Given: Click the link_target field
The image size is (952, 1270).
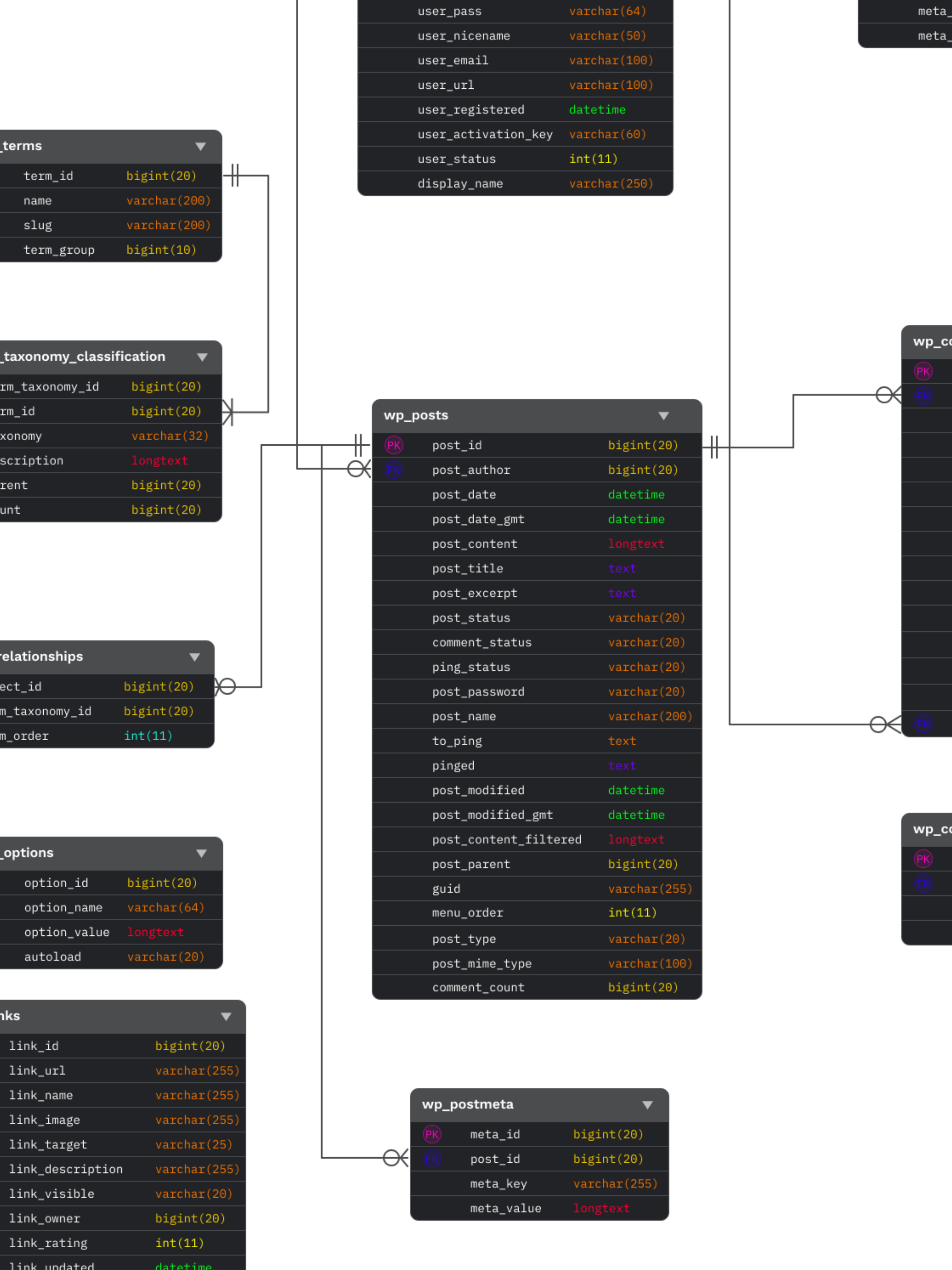Looking at the screenshot, I should click(123, 1144).
